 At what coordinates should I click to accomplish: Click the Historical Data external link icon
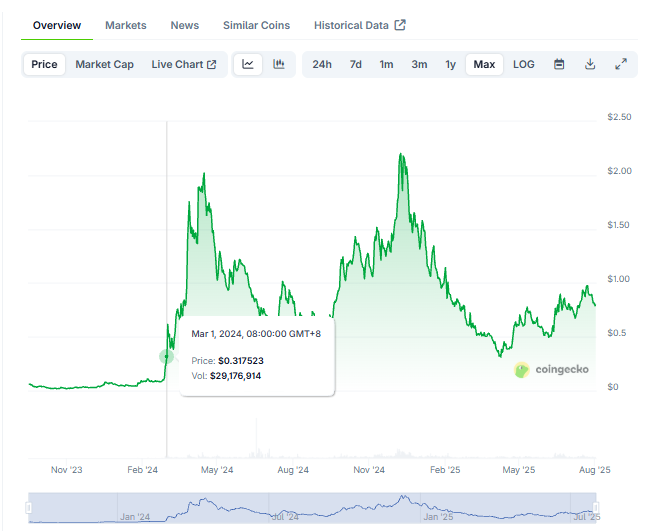[x=400, y=25]
